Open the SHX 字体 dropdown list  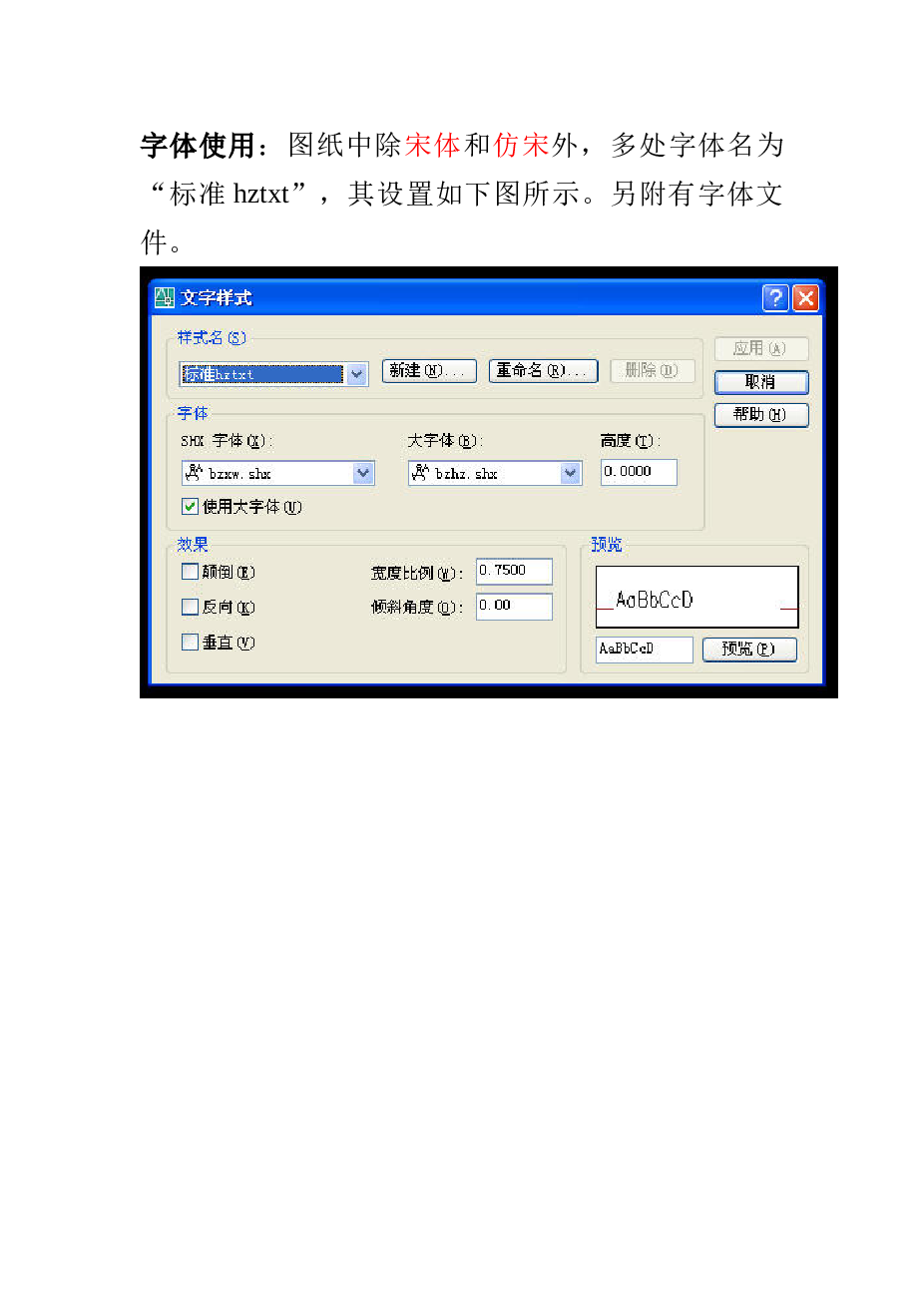point(365,472)
